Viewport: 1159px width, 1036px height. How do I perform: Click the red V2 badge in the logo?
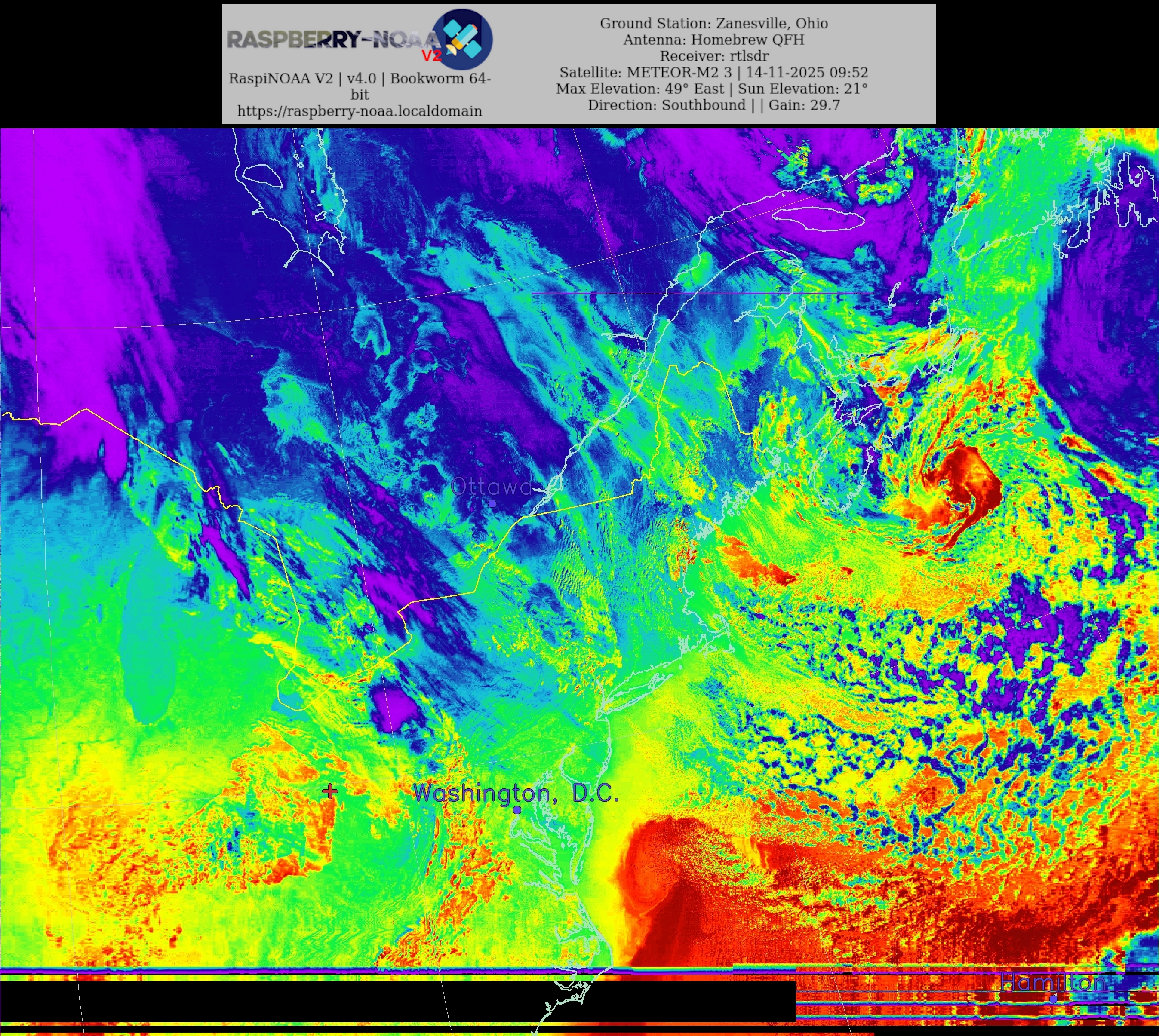(431, 55)
